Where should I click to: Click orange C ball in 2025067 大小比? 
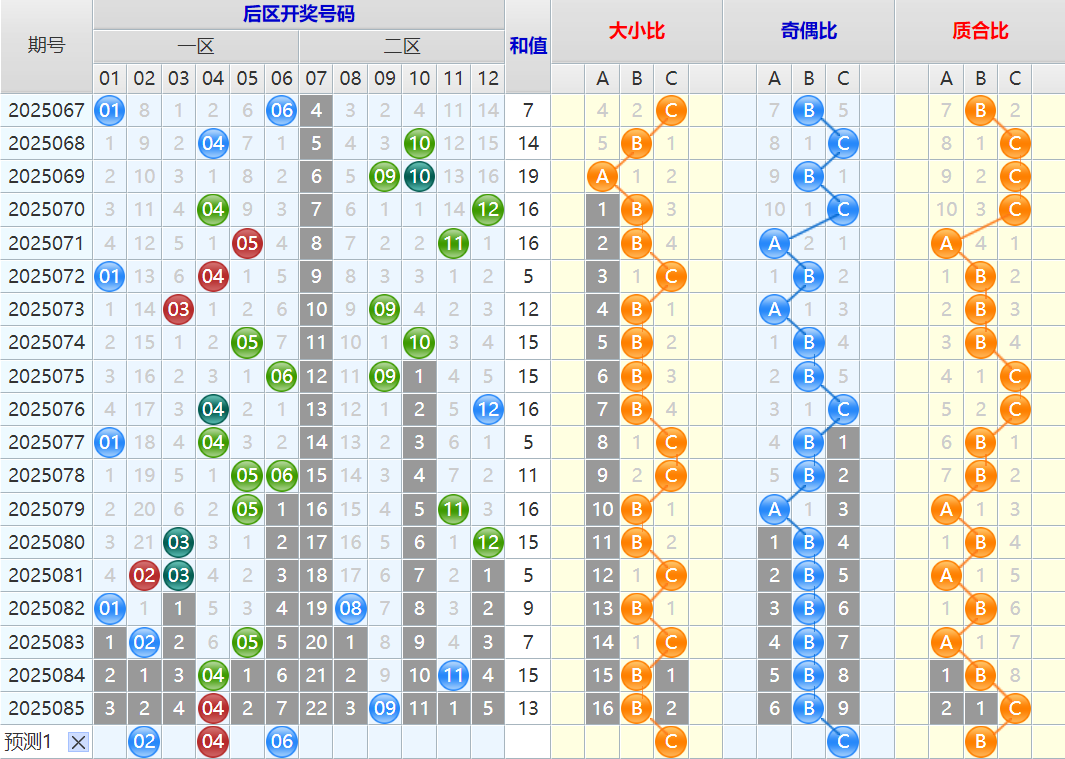[671, 110]
